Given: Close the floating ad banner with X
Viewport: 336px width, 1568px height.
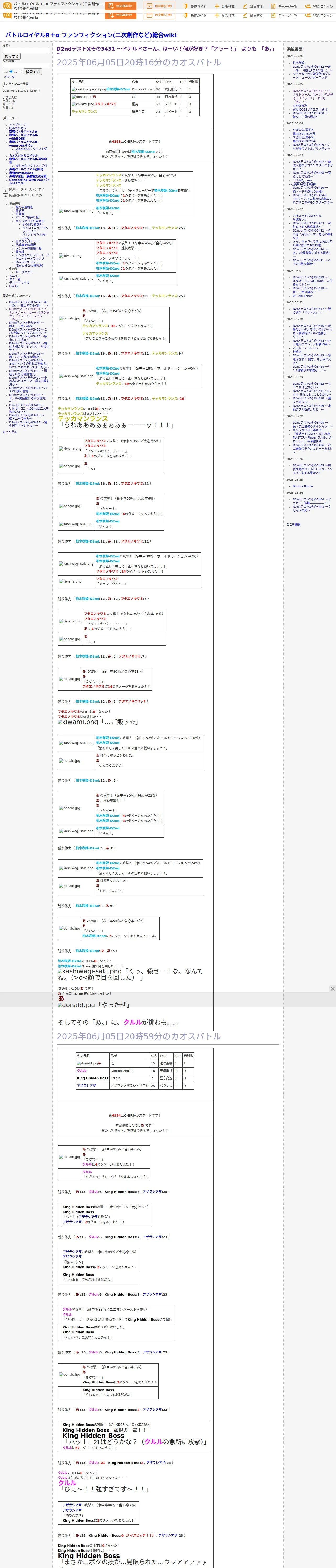Looking at the screenshot, I should (x=332, y=989).
